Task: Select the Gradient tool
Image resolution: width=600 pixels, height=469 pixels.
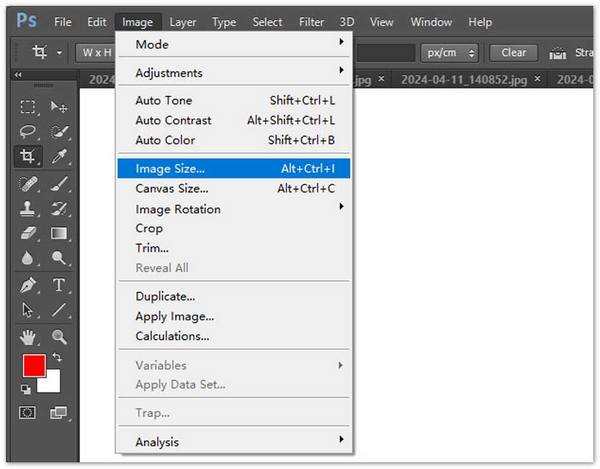Action: 59,233
